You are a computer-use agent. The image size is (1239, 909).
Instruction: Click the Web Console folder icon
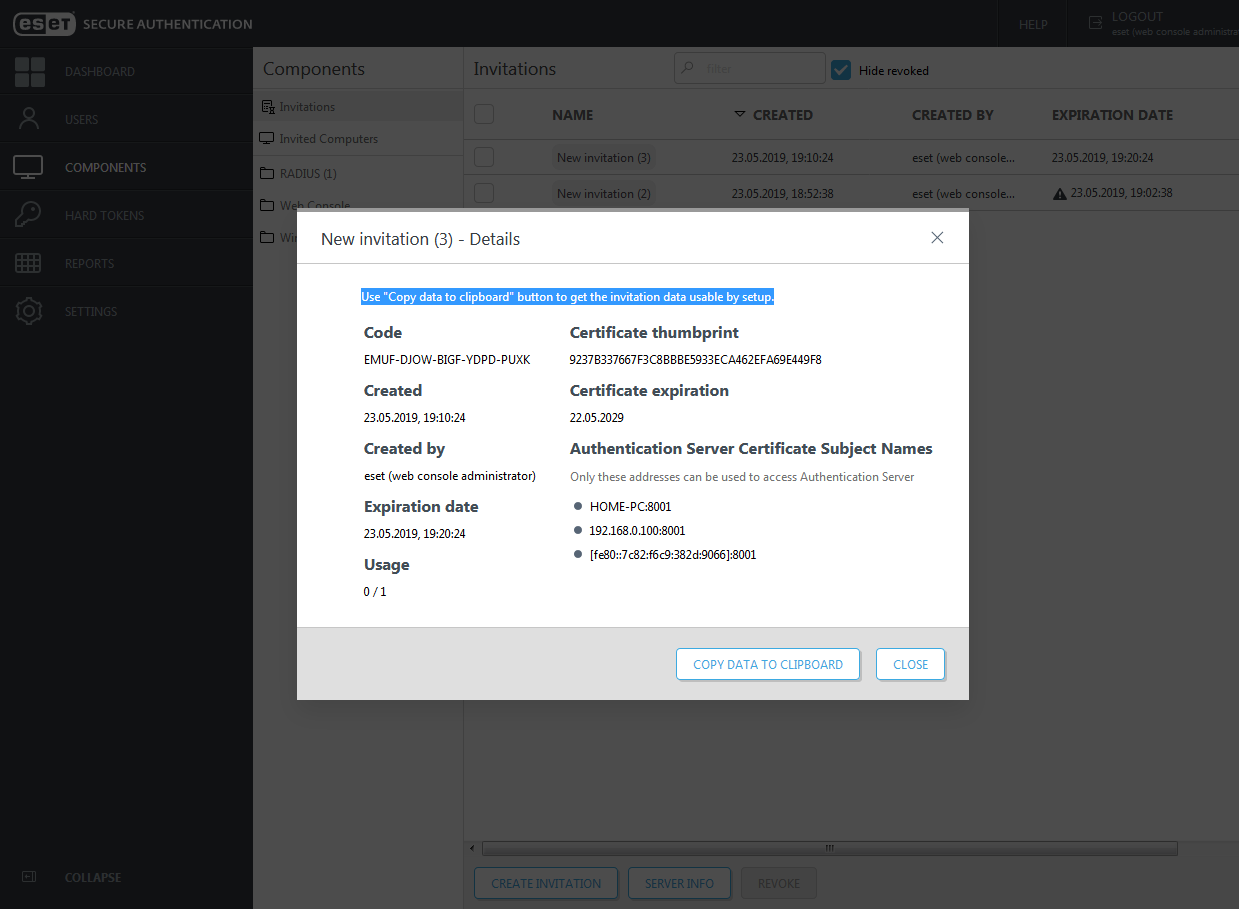(x=267, y=205)
